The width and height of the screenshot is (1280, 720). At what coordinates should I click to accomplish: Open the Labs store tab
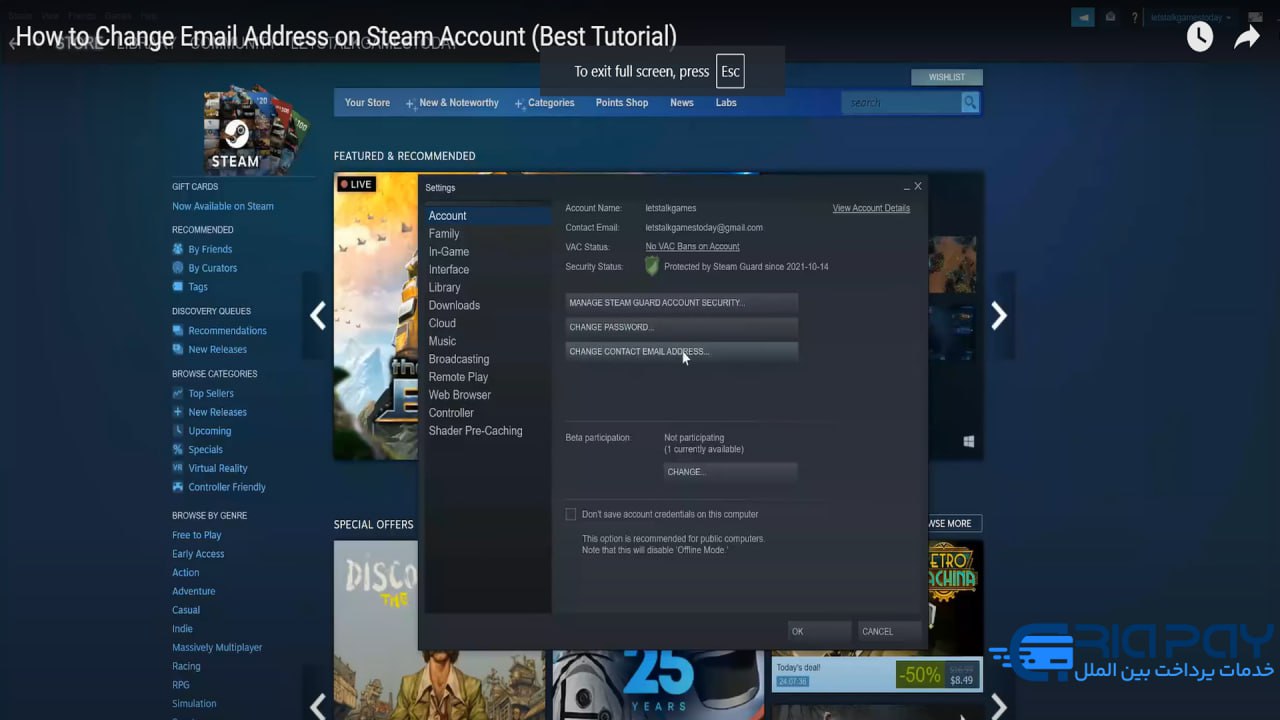(x=727, y=102)
